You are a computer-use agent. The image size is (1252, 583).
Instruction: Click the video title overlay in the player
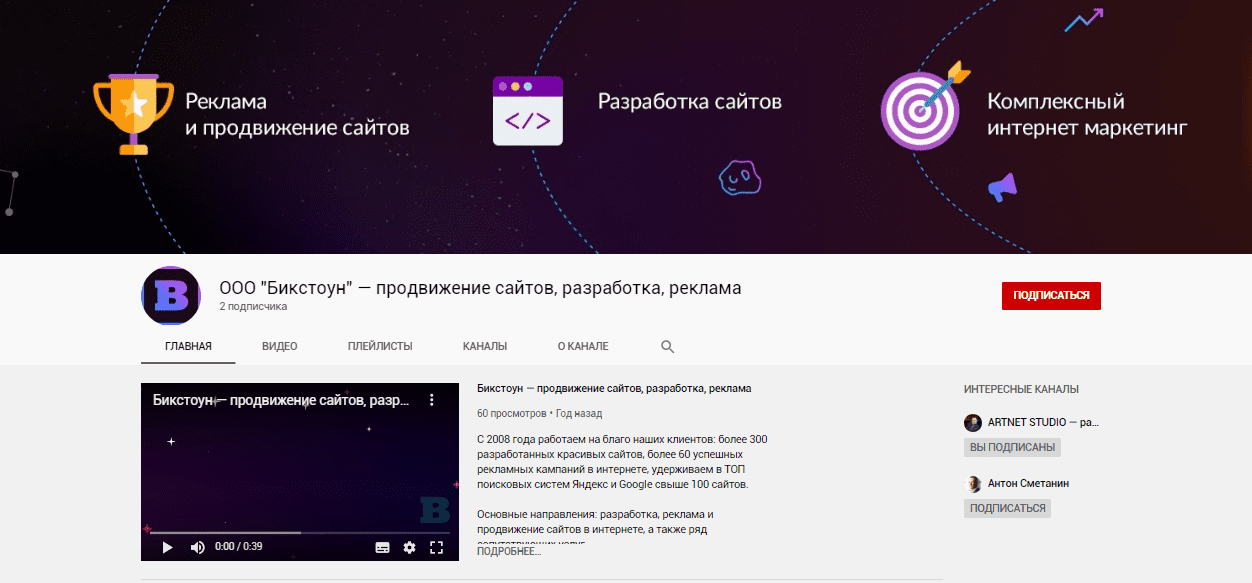click(x=280, y=400)
